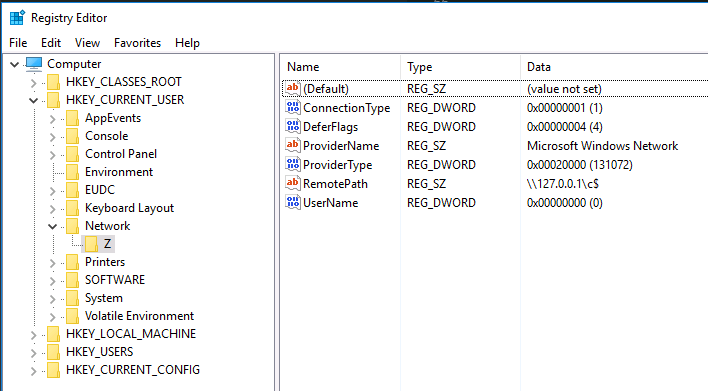708x391 pixels.
Task: Select the RemotePath value name
Action: click(x=335, y=184)
